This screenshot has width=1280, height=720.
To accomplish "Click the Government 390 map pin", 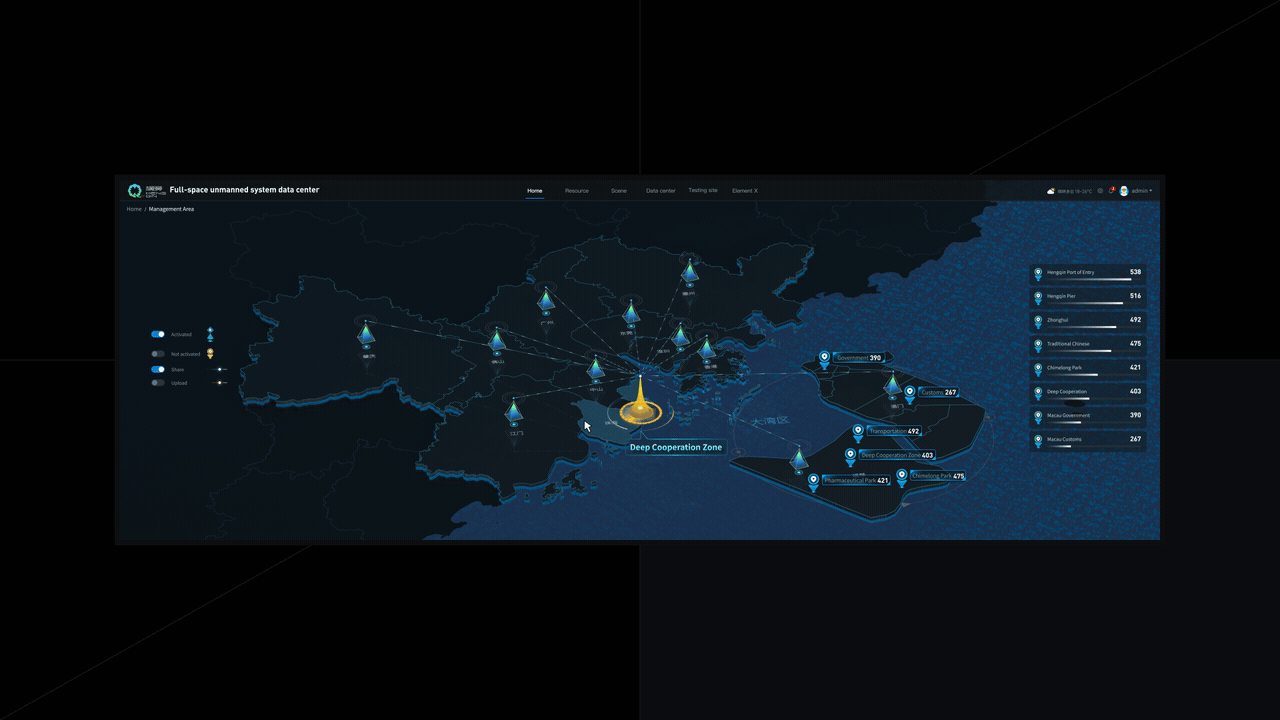I will (x=824, y=359).
